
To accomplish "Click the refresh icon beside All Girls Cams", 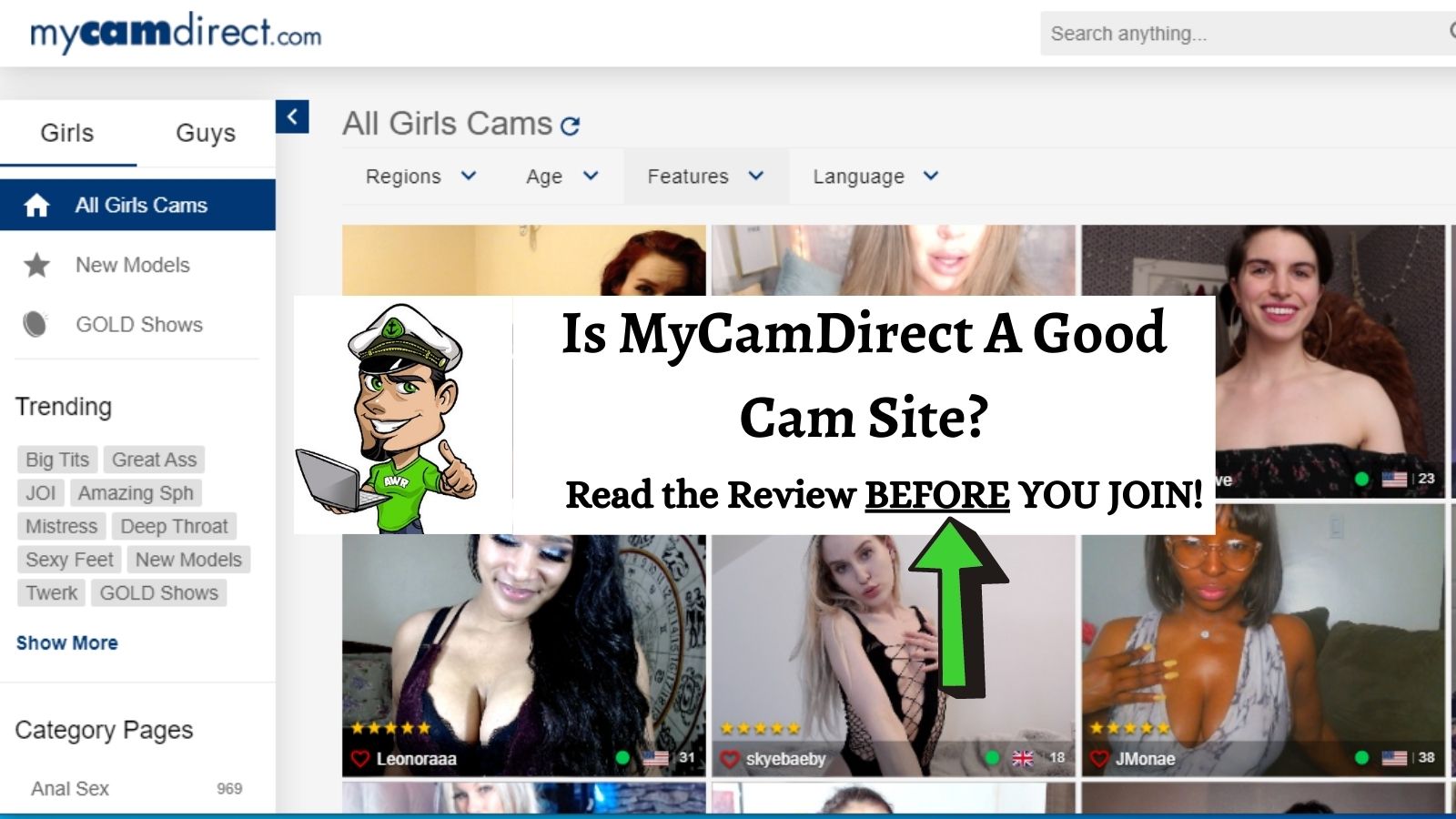I will pyautogui.click(x=571, y=126).
